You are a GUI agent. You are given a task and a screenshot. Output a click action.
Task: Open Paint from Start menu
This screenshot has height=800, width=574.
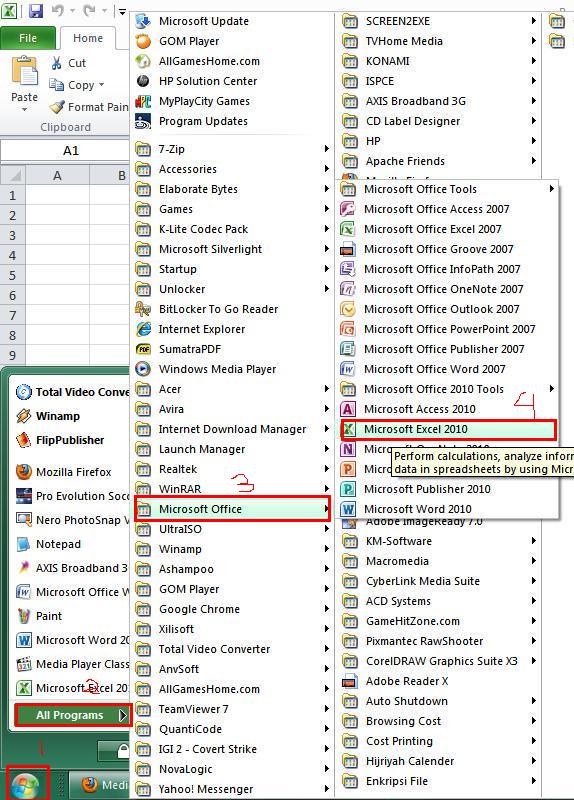pos(39,616)
